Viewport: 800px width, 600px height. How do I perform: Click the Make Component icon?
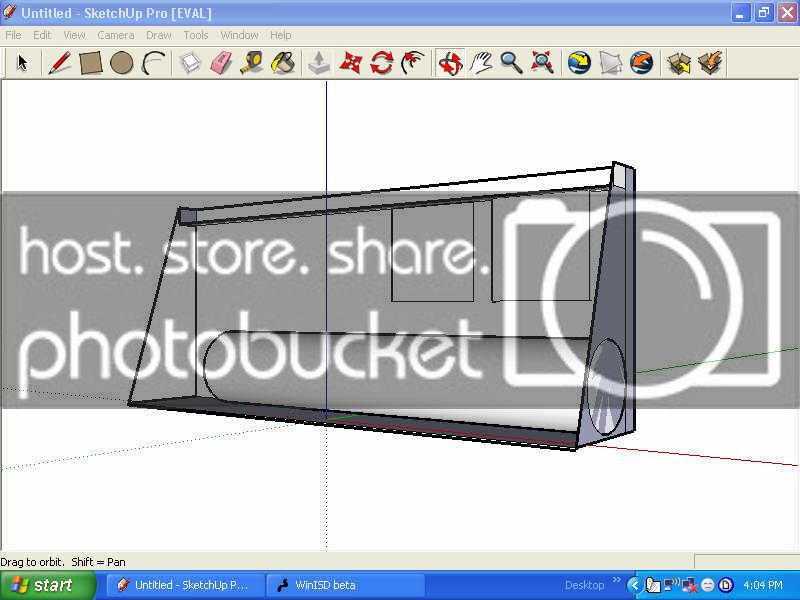[x=191, y=63]
